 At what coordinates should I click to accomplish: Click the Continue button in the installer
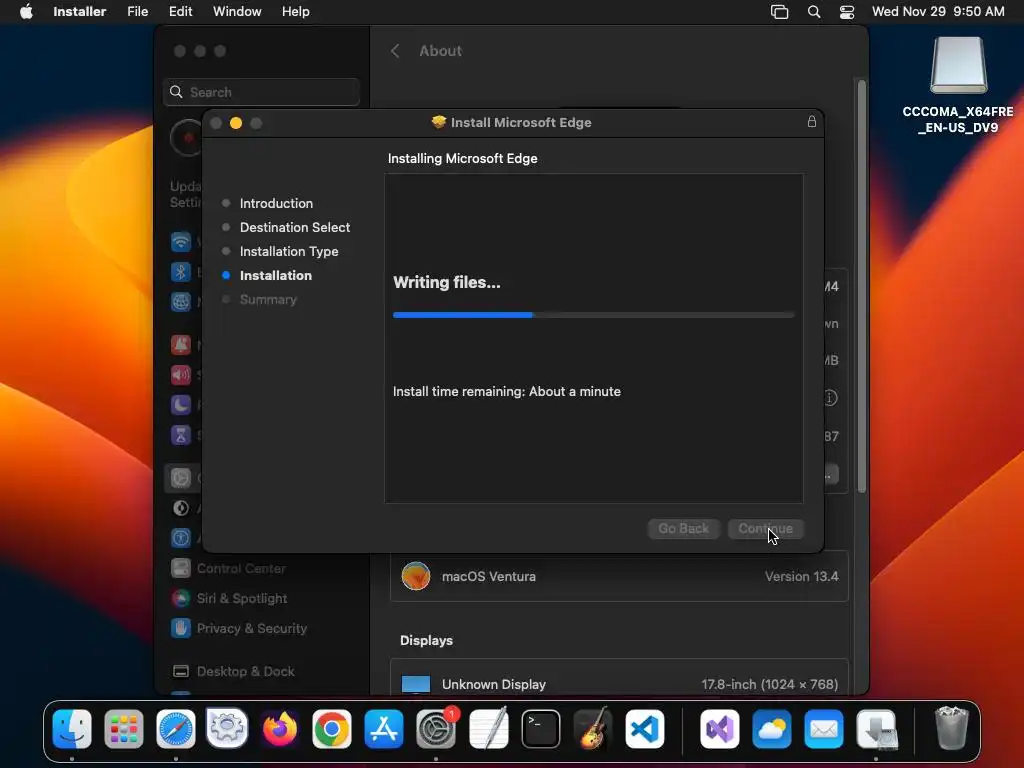pos(765,528)
